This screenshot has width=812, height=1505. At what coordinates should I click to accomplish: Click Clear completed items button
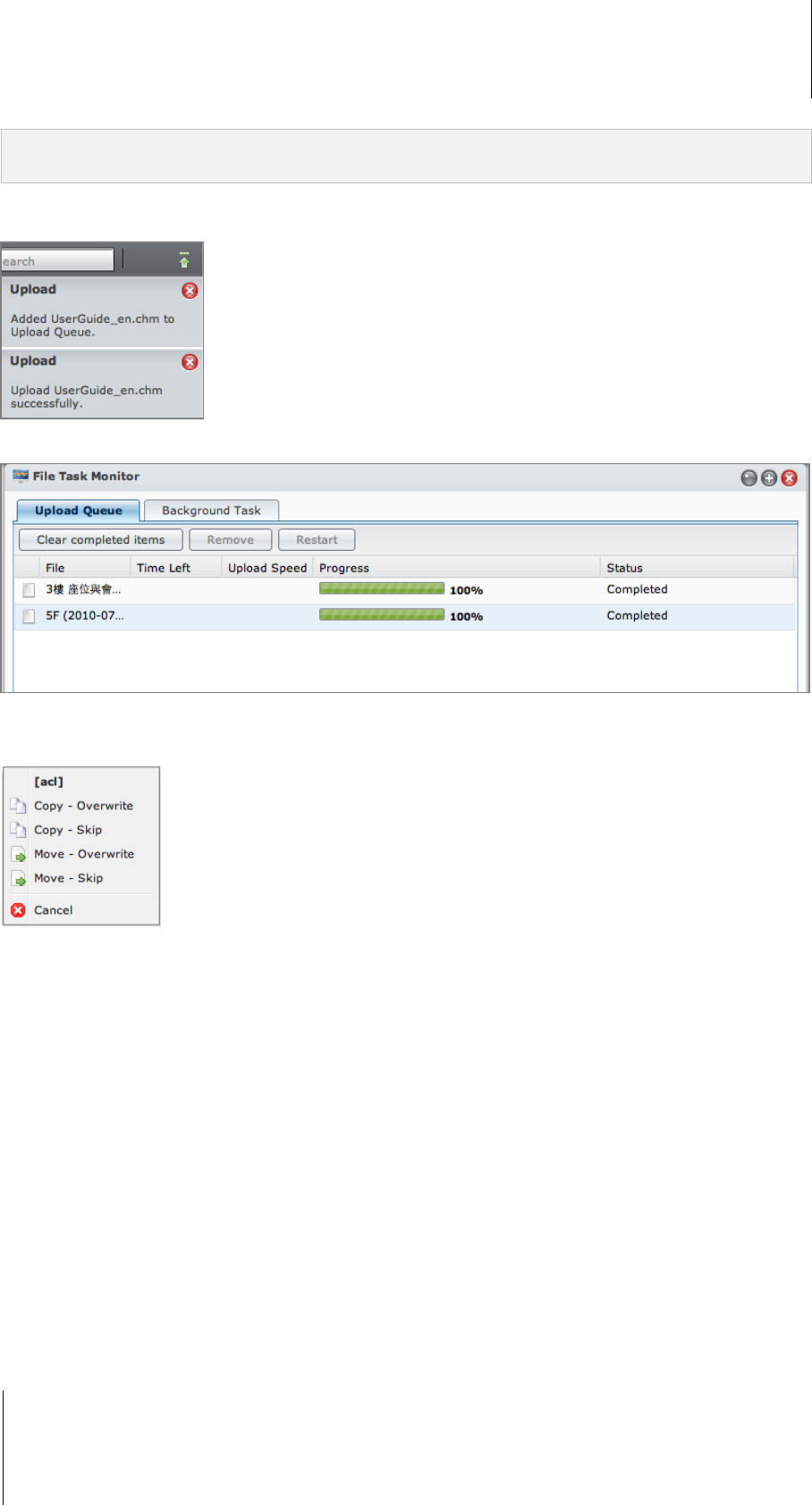pos(100,540)
